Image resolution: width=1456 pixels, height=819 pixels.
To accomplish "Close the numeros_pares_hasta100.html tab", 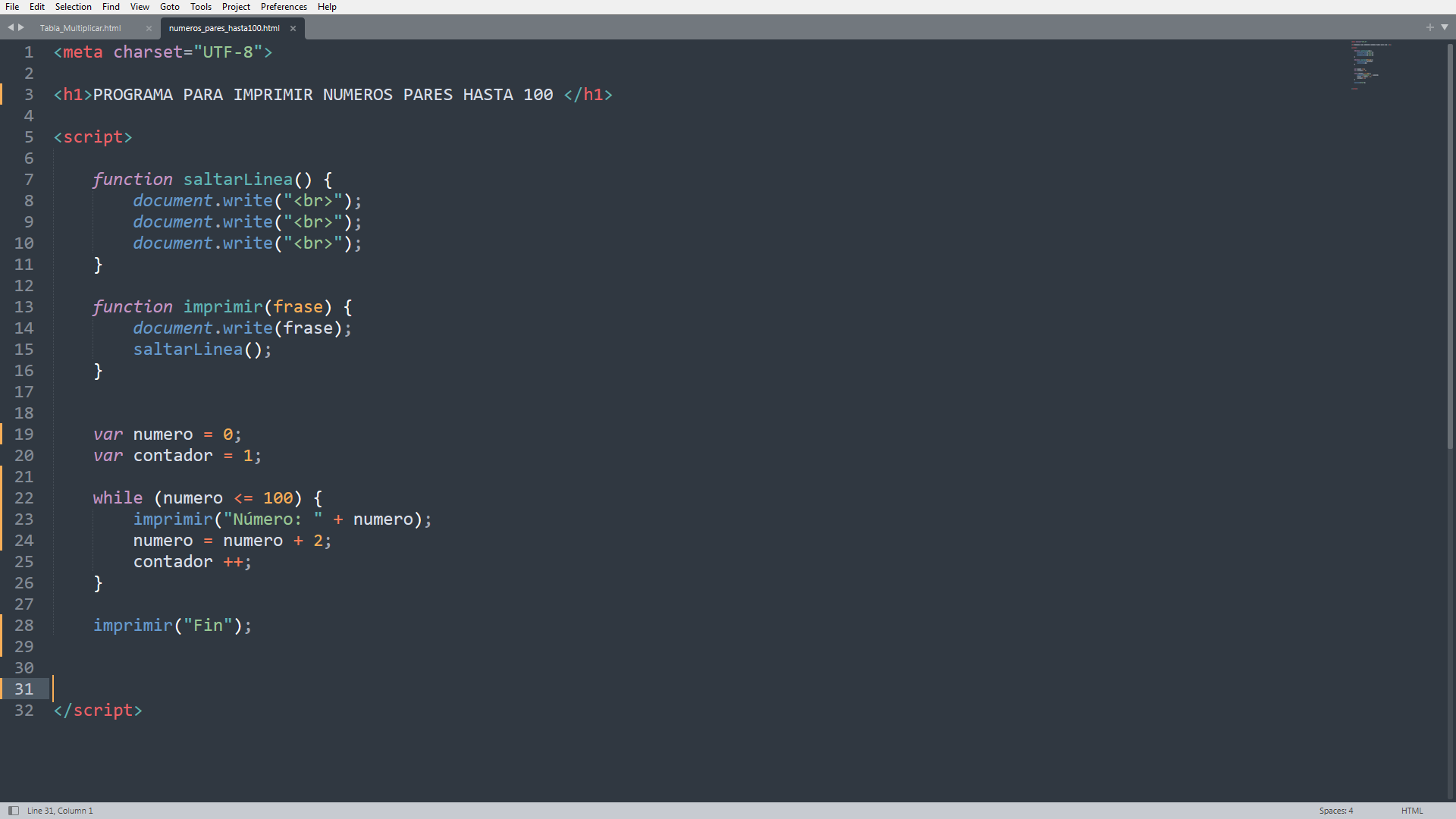I will click(x=293, y=28).
